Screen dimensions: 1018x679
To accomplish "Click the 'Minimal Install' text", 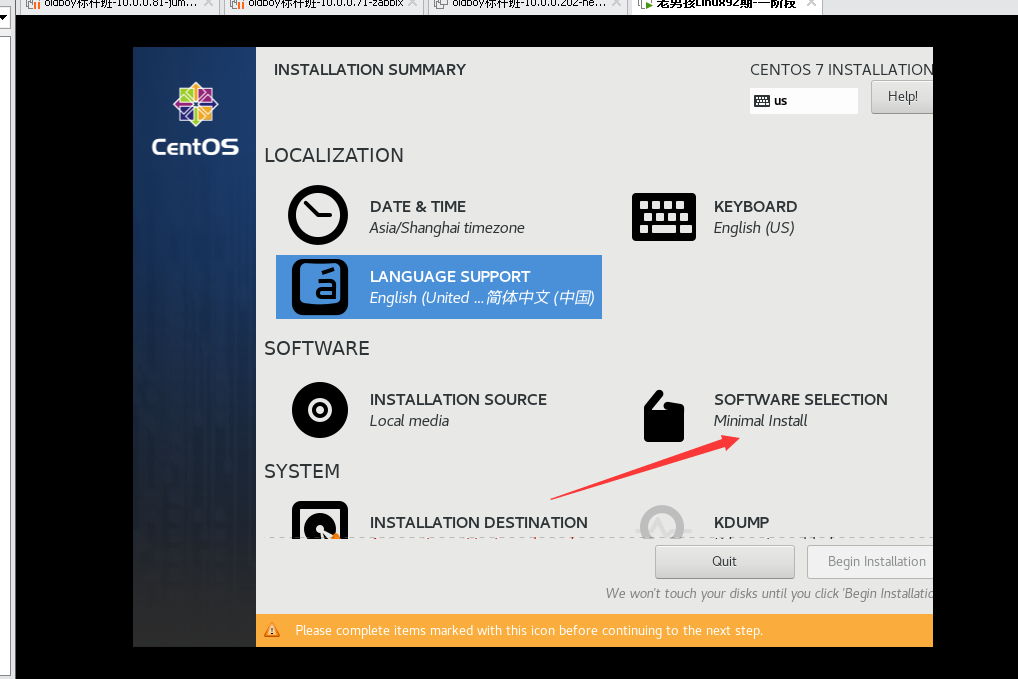I will pyautogui.click(x=760, y=421).
